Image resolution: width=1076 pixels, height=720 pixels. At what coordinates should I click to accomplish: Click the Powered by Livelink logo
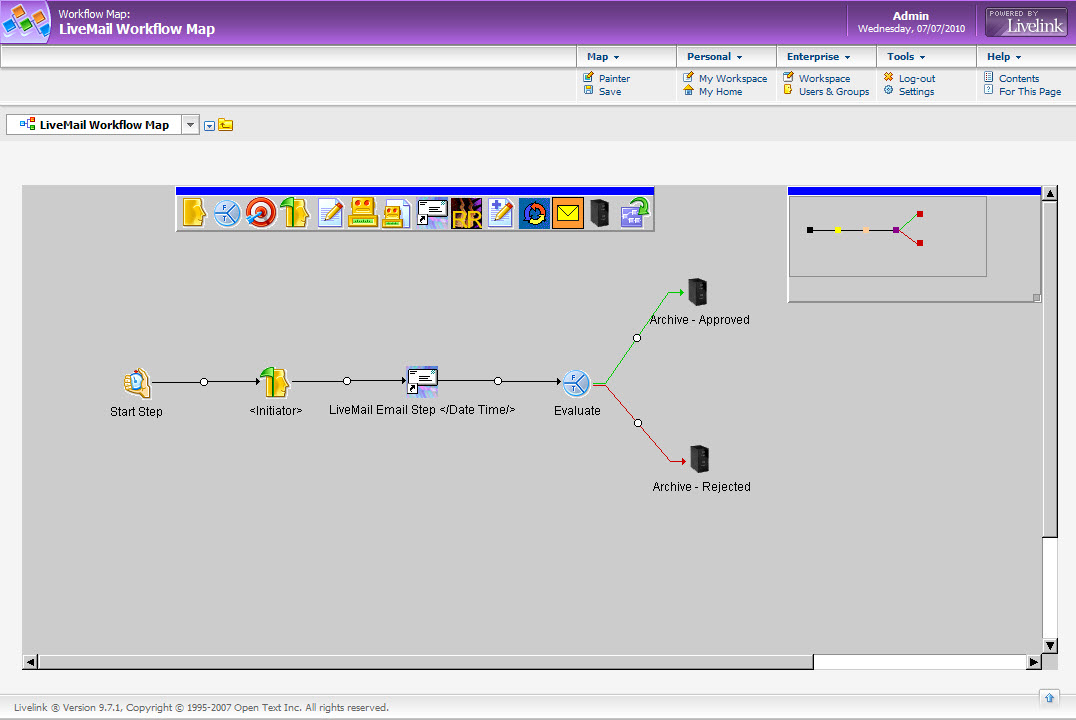pos(1026,23)
